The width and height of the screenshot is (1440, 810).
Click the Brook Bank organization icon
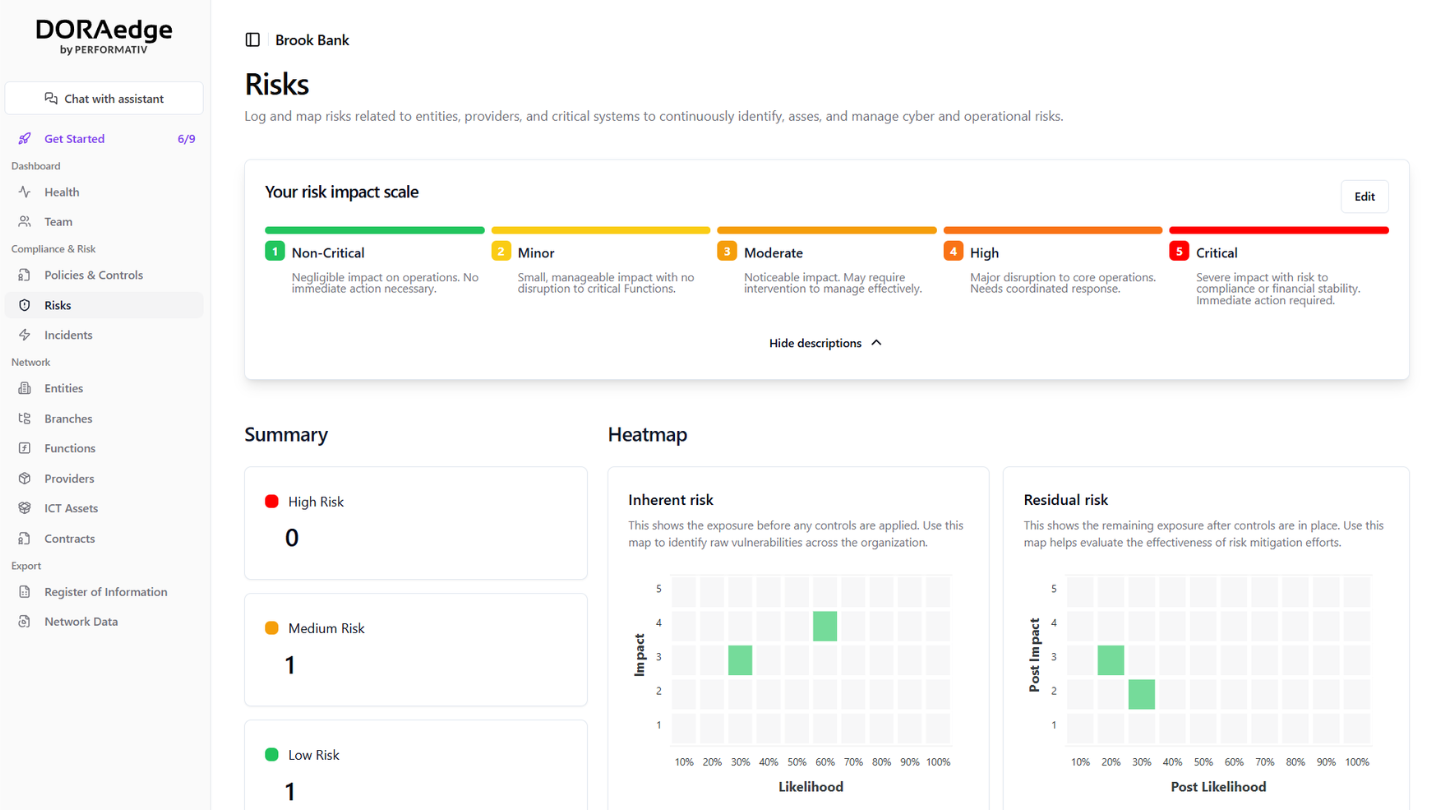(250, 39)
